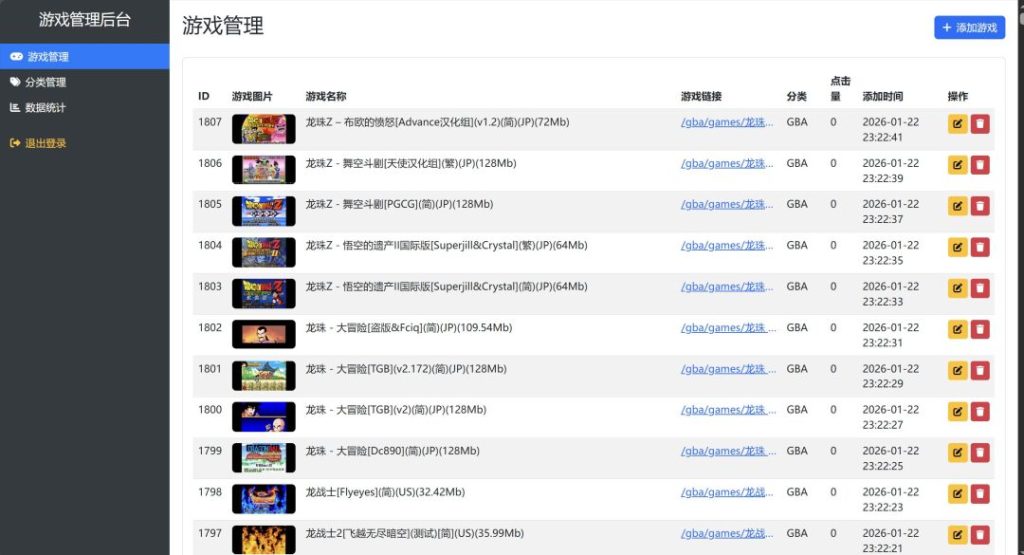Viewport: 1024px width, 555px height.
Task: Open game link for row 1801
Action: click(x=728, y=369)
